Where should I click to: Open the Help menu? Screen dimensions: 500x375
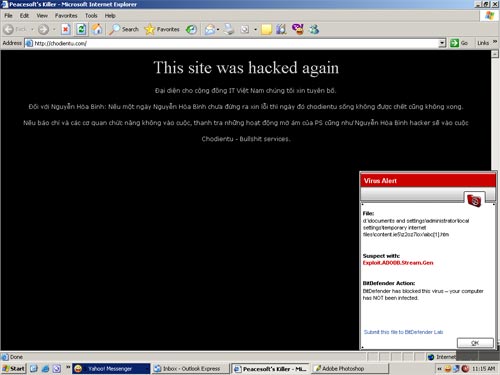110,16
